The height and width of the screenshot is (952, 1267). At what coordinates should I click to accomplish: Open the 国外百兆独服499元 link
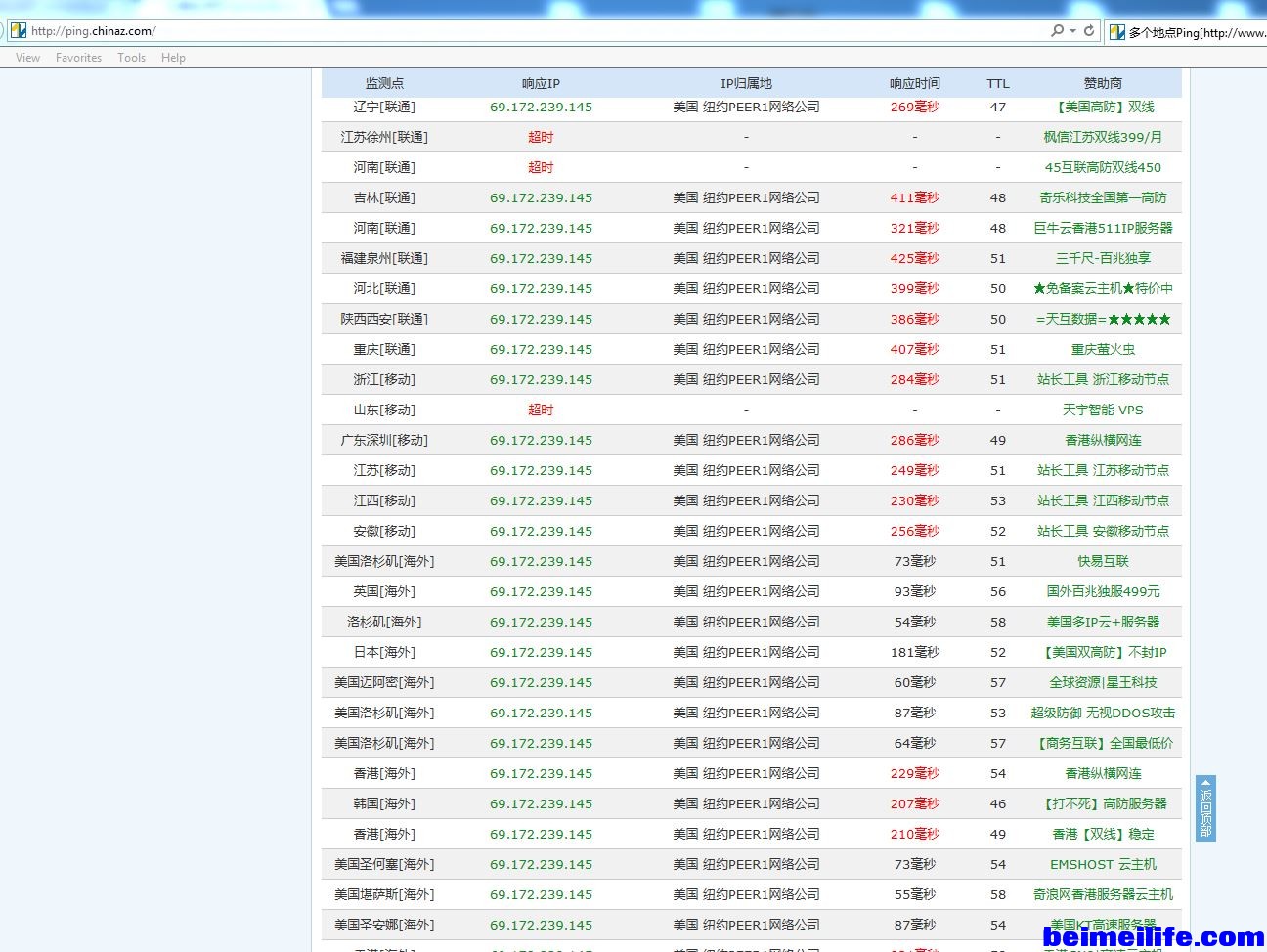pos(1102,592)
